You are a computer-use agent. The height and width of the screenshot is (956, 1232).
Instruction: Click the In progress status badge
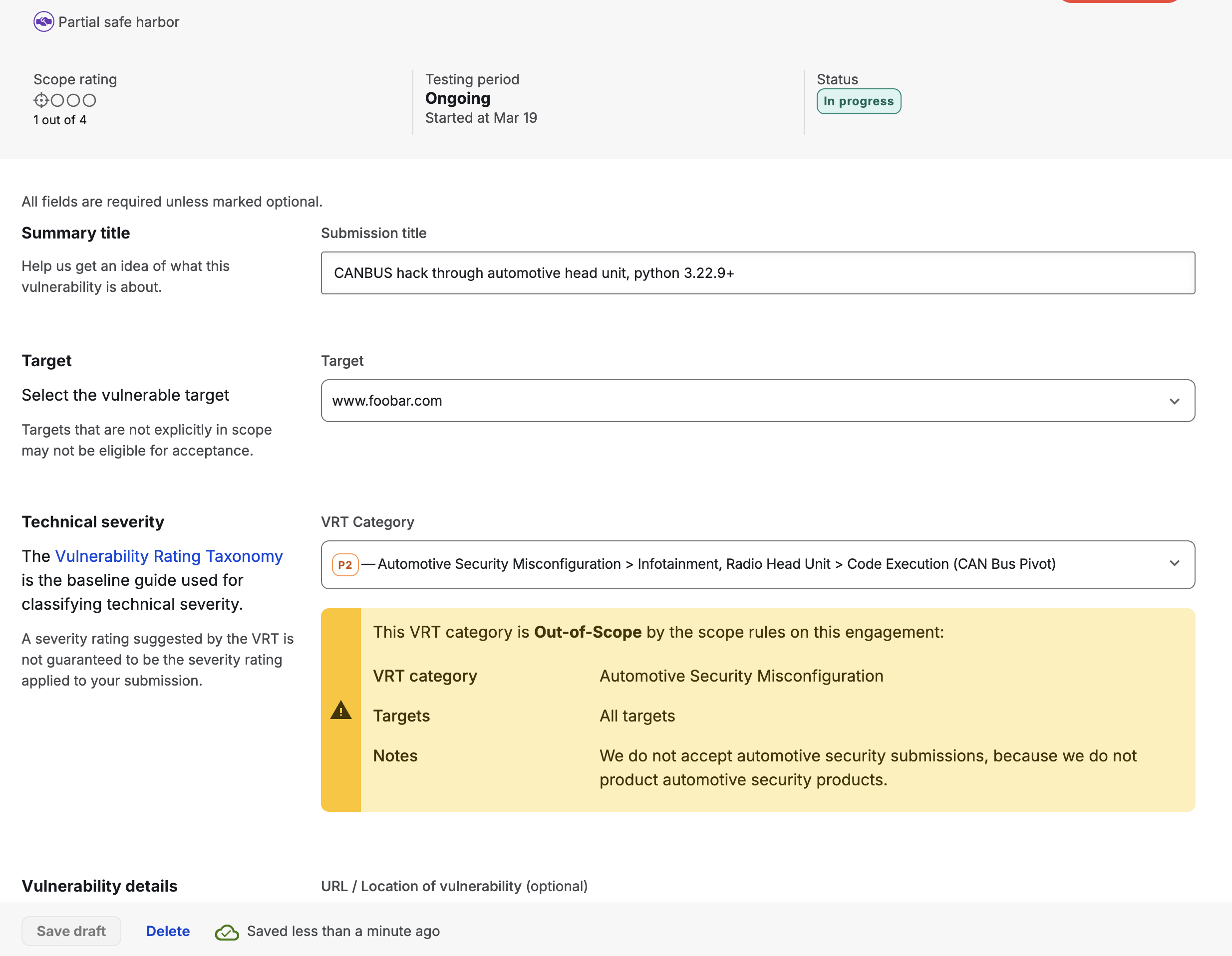pyautogui.click(x=859, y=101)
